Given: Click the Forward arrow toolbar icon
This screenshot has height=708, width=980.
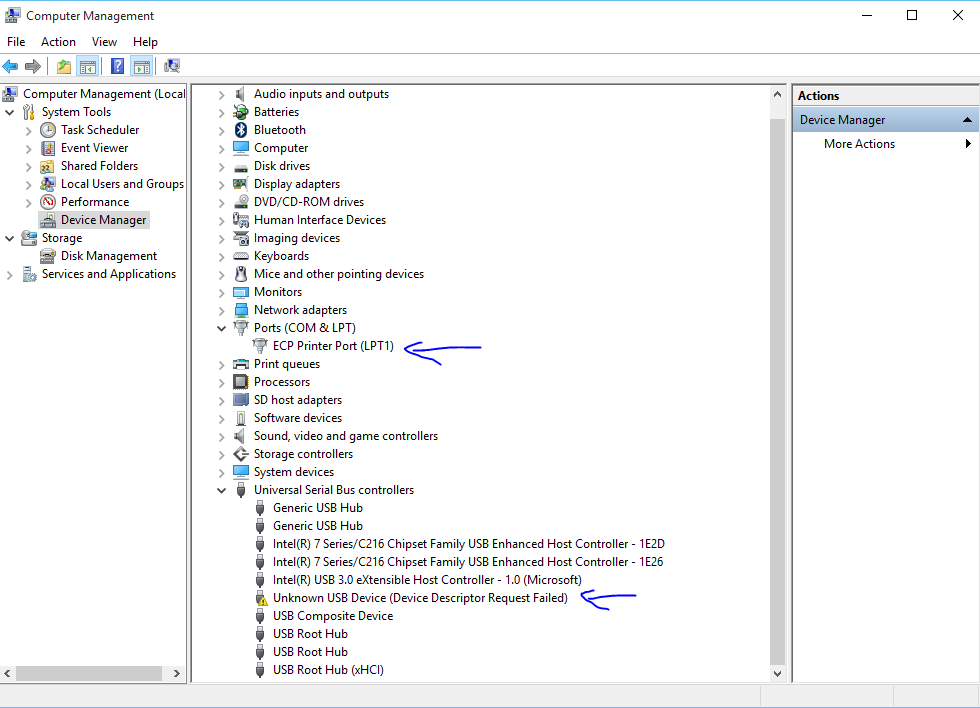Looking at the screenshot, I should (32, 66).
